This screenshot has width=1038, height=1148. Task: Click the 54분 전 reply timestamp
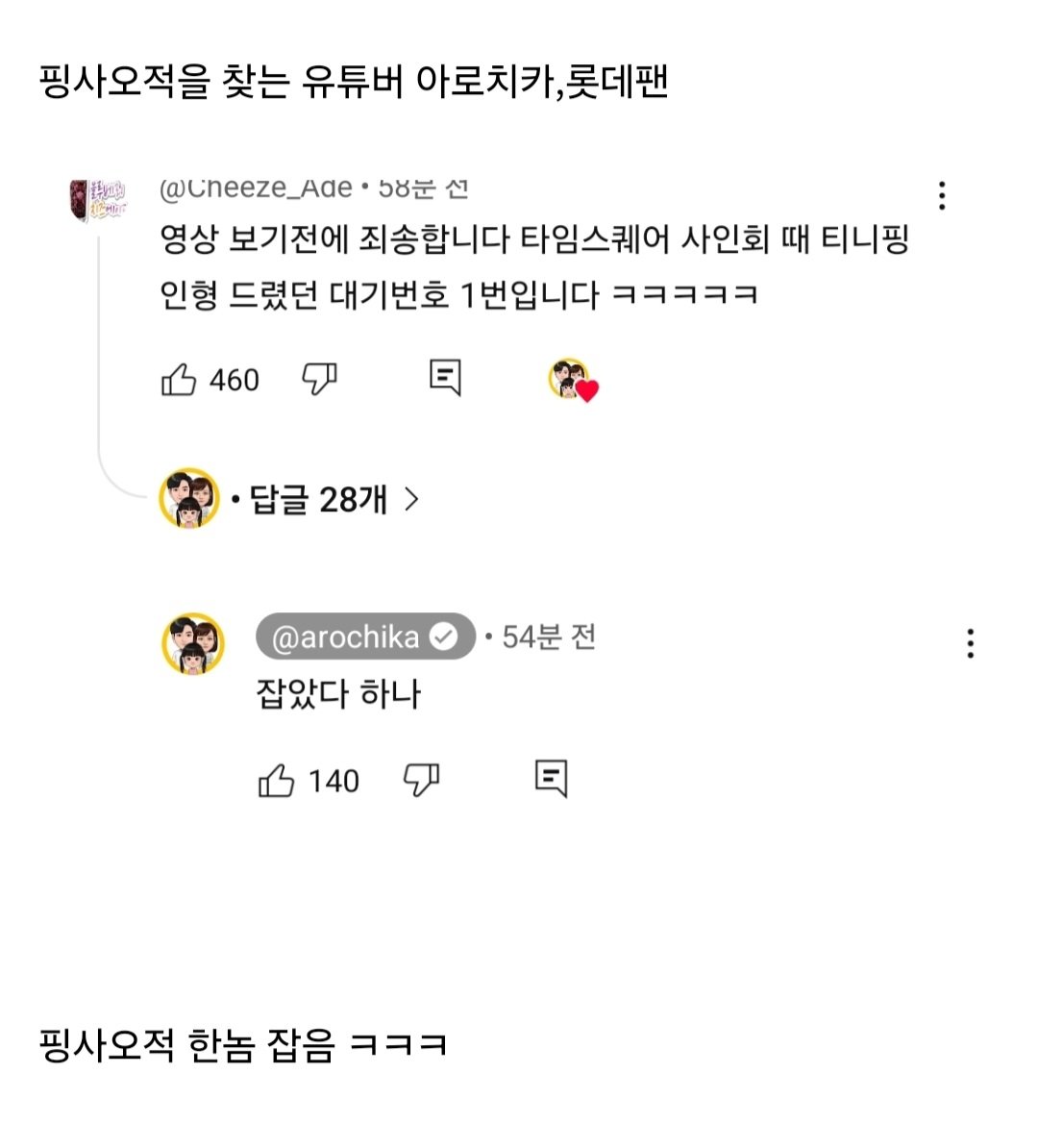point(549,636)
